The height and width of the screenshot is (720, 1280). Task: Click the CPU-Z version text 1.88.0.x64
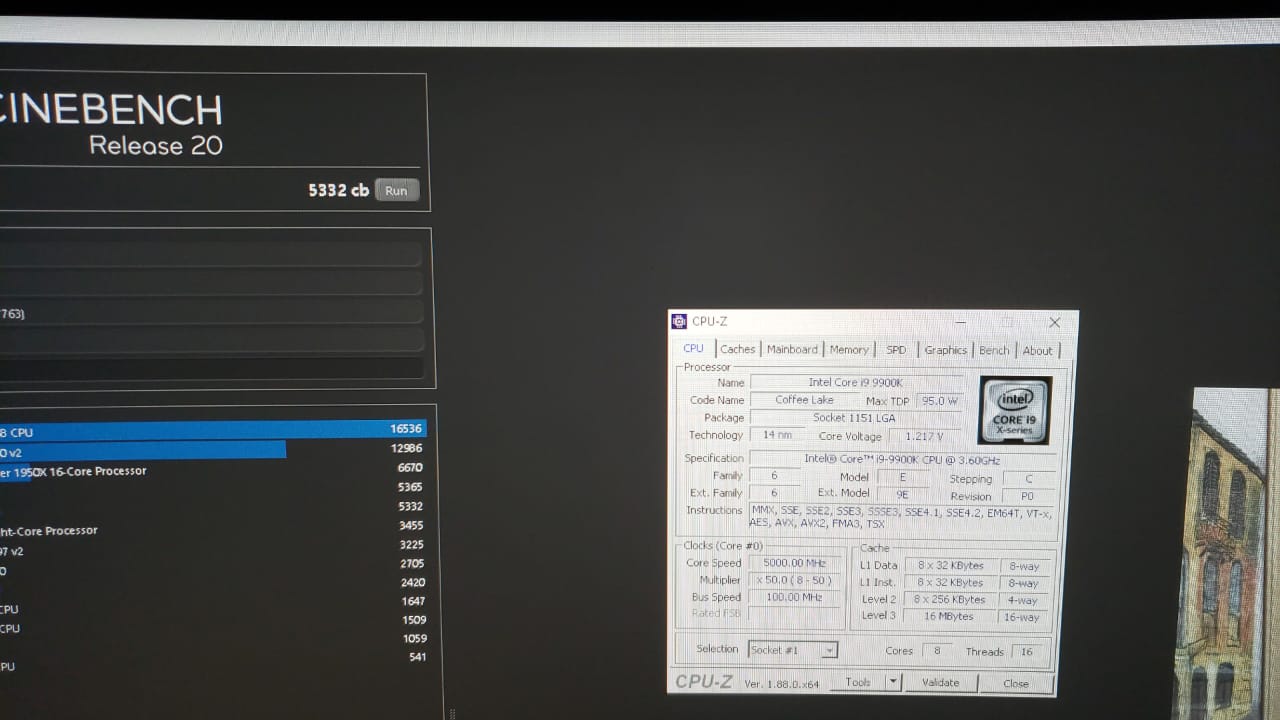tap(781, 684)
